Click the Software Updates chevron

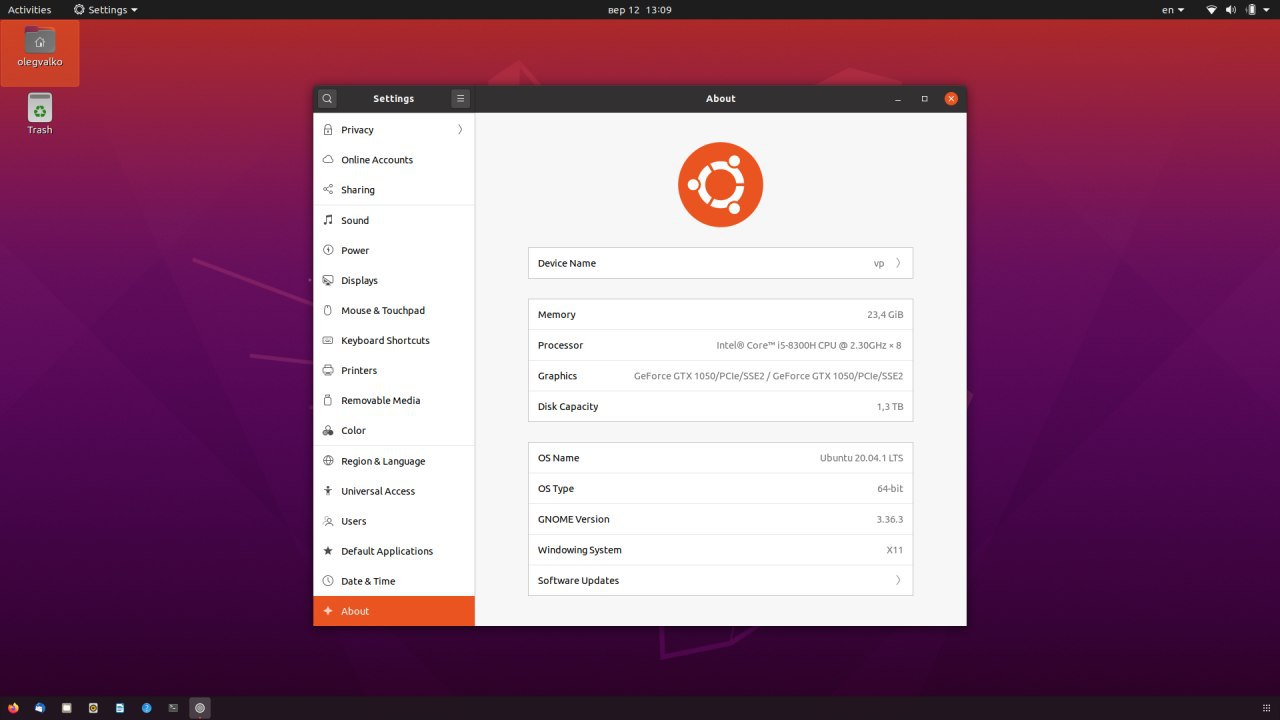click(898, 580)
